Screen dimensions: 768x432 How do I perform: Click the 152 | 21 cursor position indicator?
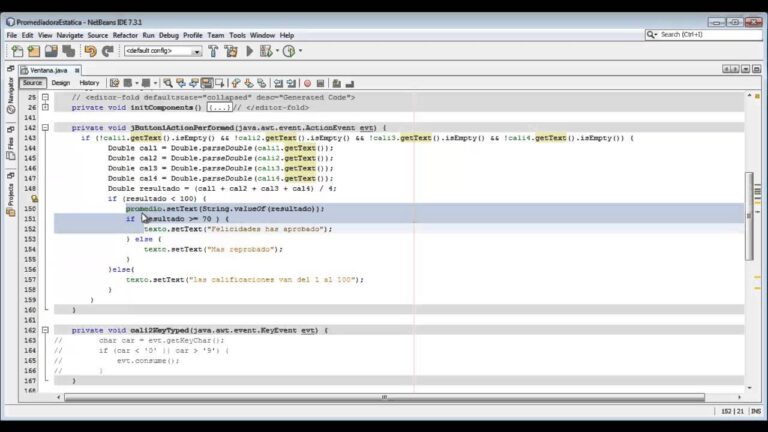click(732, 411)
